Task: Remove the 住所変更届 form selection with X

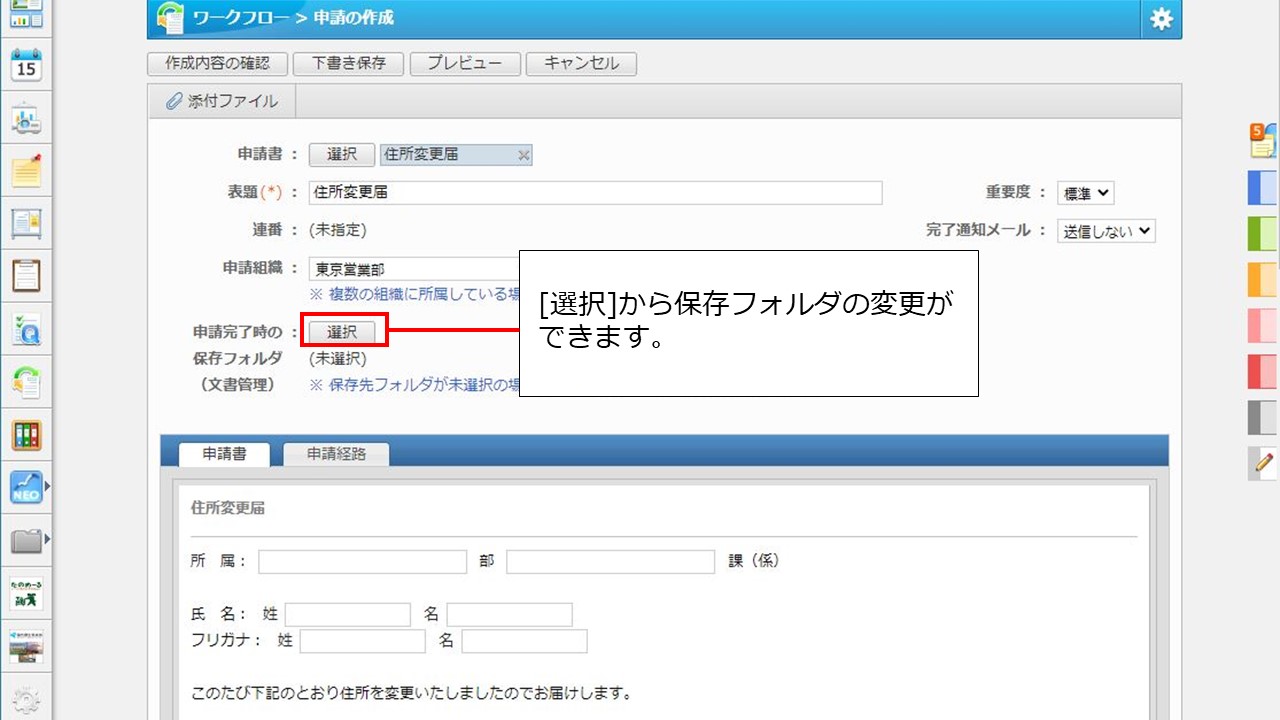Action: point(523,155)
